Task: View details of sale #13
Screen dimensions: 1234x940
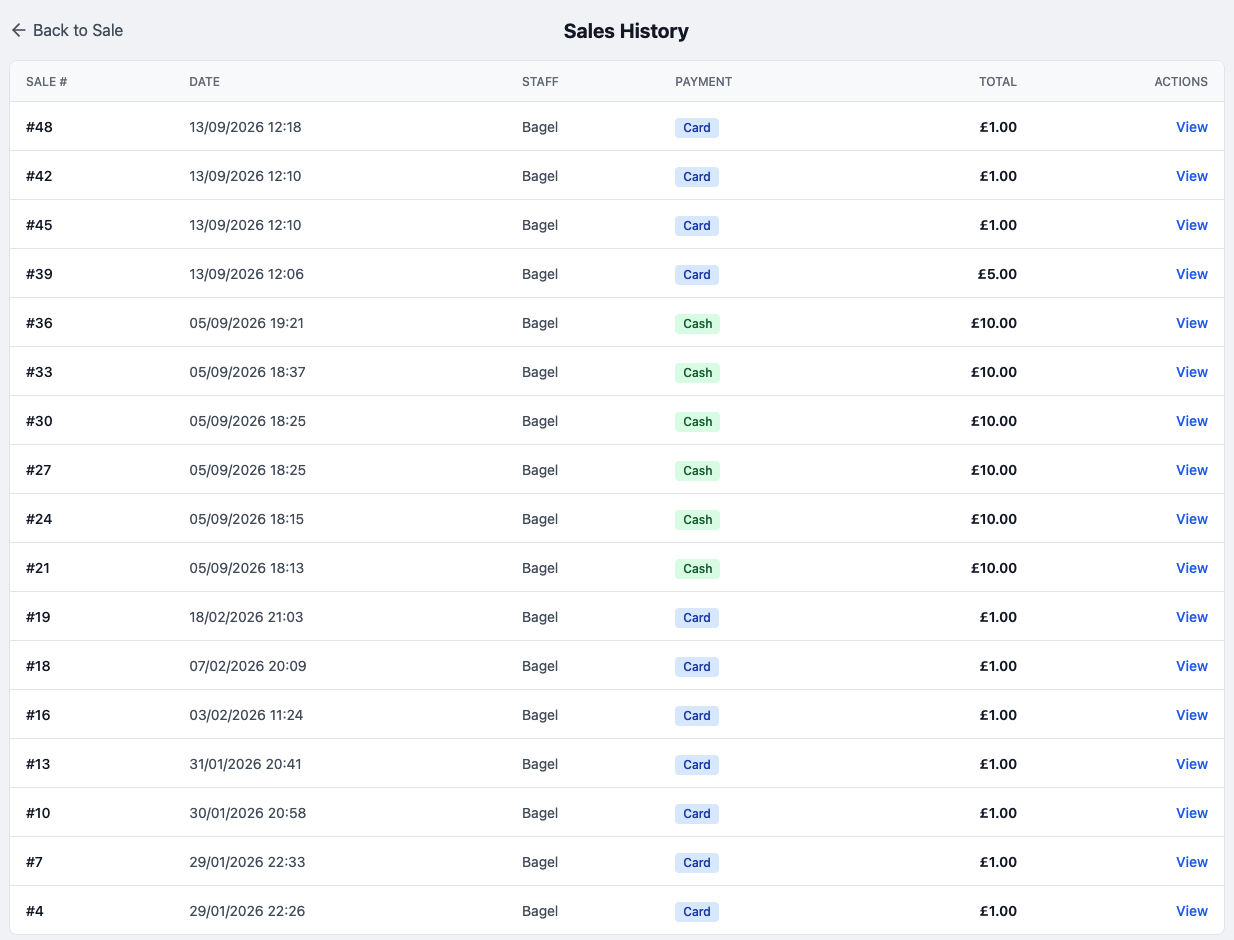Action: pos(1191,764)
